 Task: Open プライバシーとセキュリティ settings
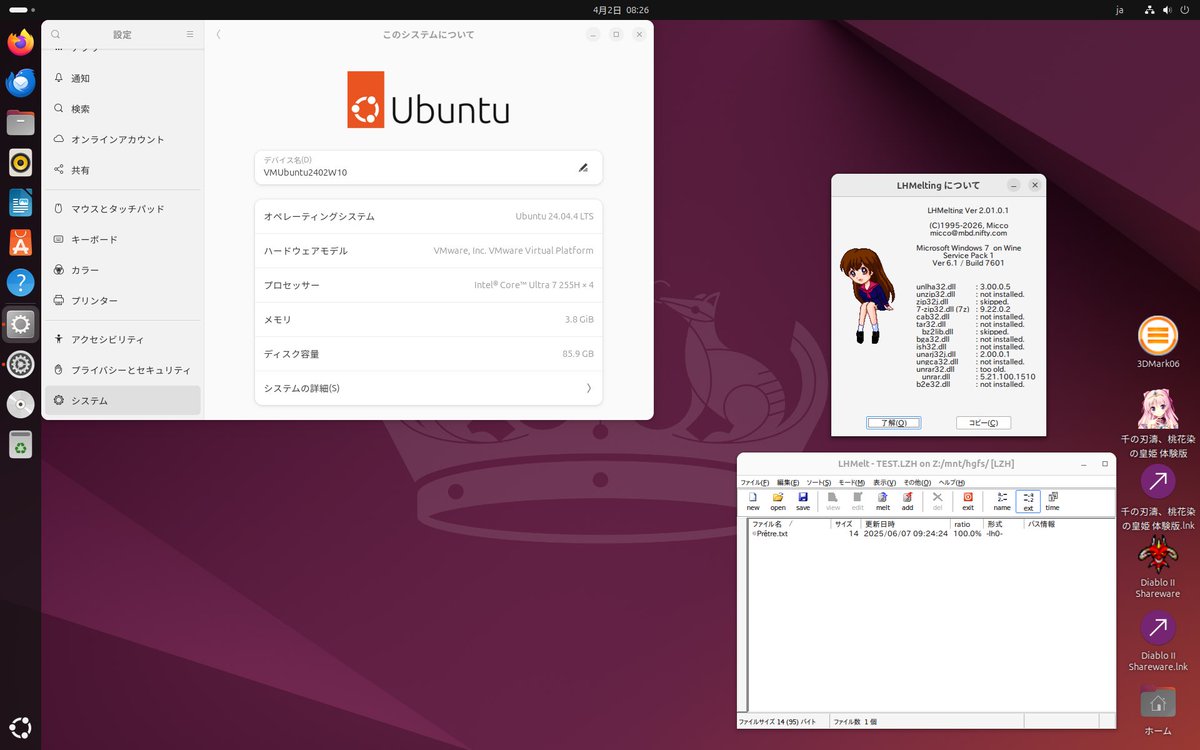[x=123, y=370]
